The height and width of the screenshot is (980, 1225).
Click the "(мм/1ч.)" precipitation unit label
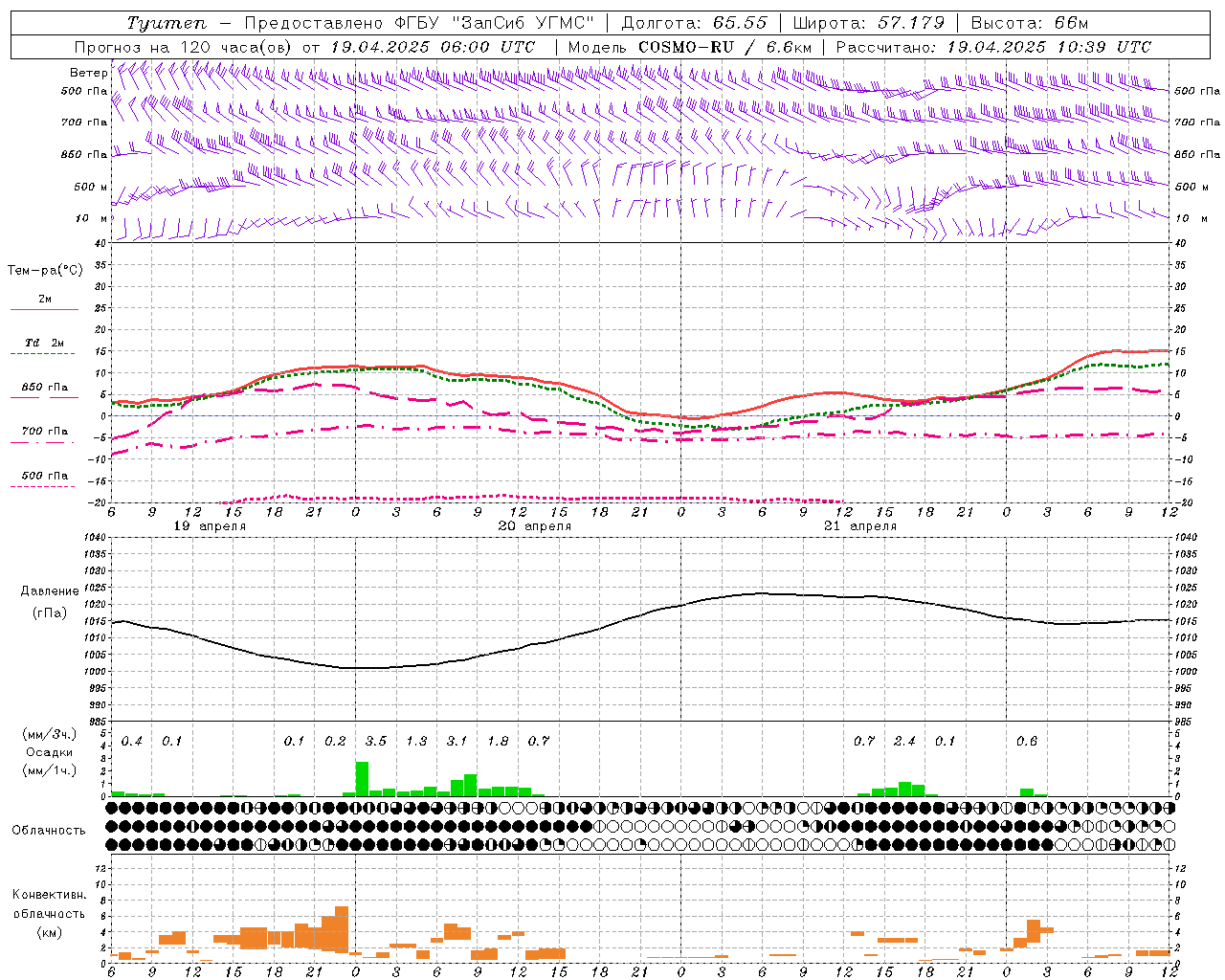point(49,769)
